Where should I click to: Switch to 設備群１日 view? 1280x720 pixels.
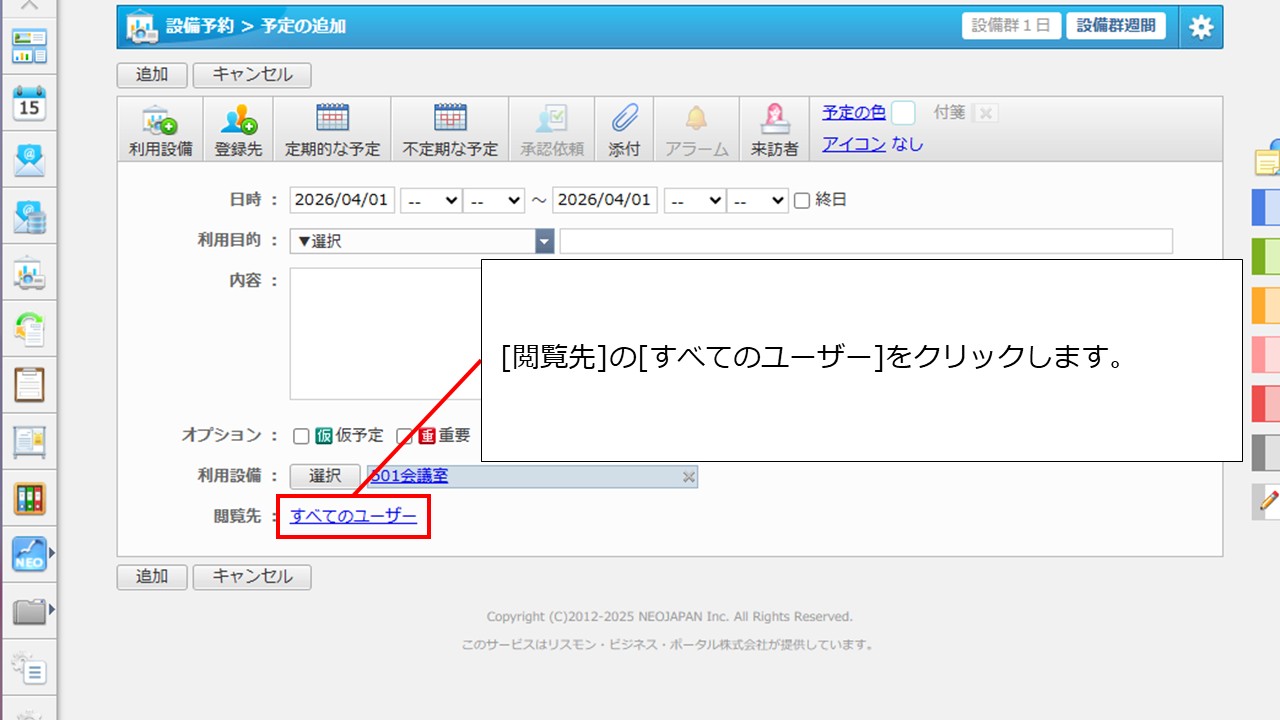pos(1011,26)
